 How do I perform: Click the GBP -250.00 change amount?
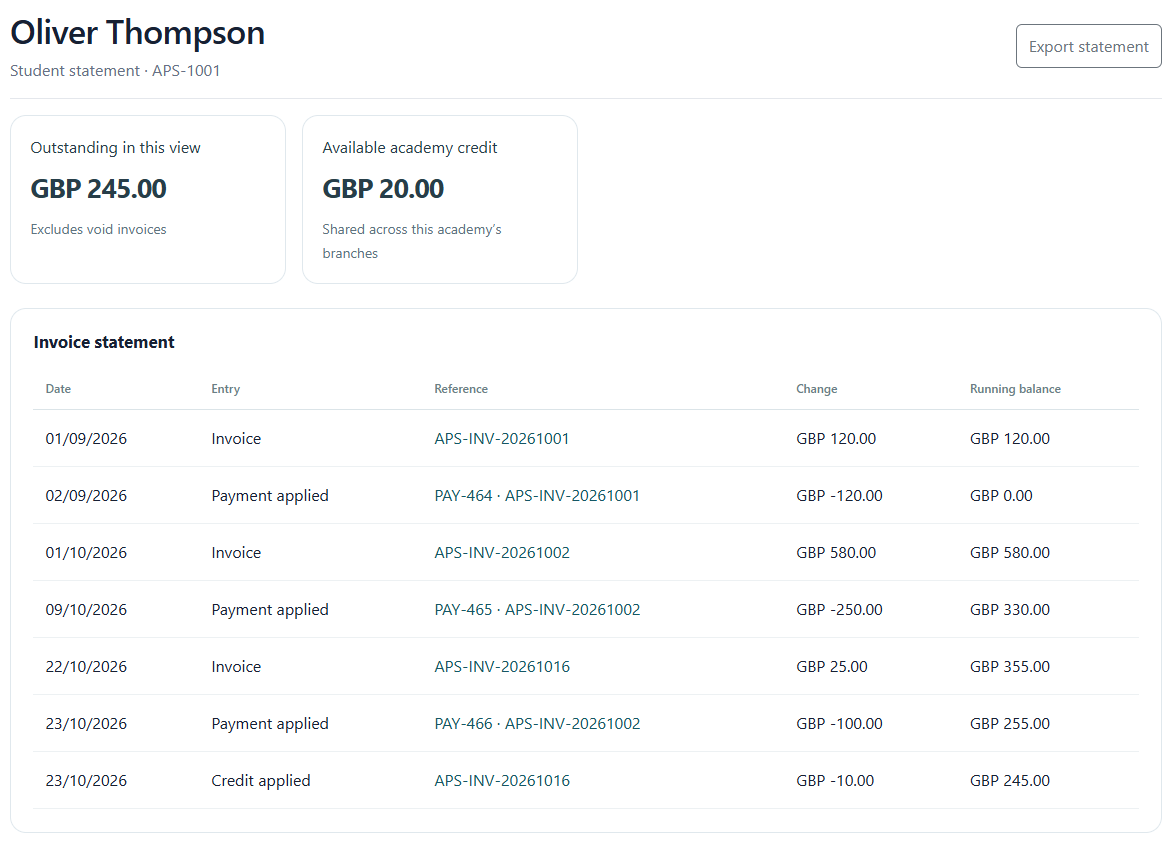click(839, 609)
